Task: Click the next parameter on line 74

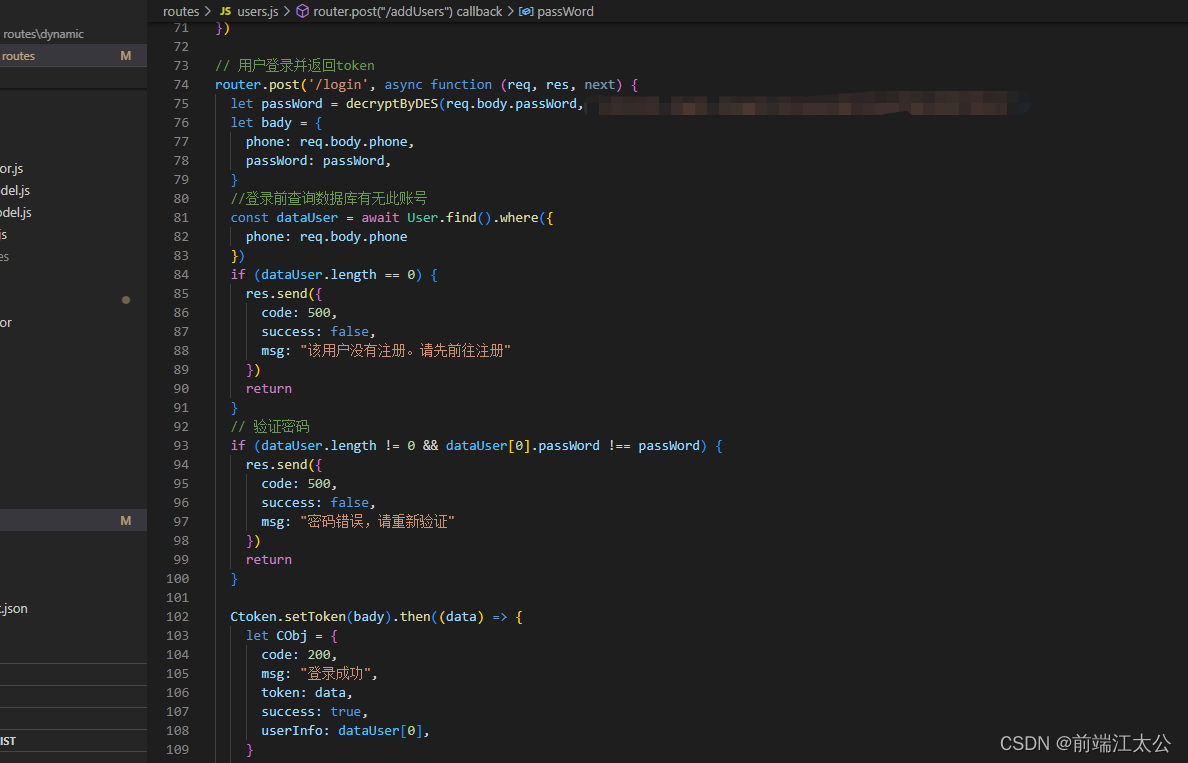Action: click(599, 85)
